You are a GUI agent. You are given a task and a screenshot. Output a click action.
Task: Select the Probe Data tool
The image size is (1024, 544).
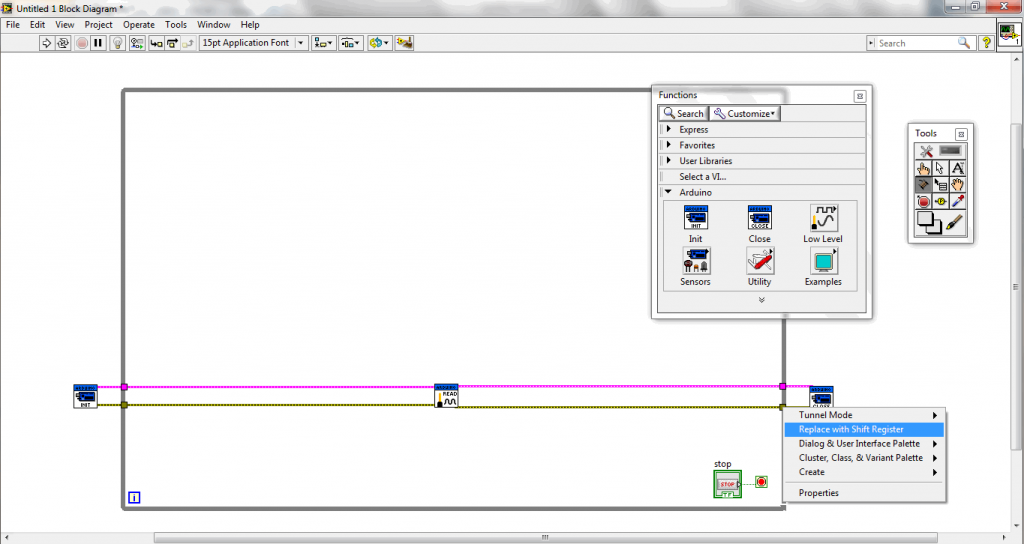(940, 201)
